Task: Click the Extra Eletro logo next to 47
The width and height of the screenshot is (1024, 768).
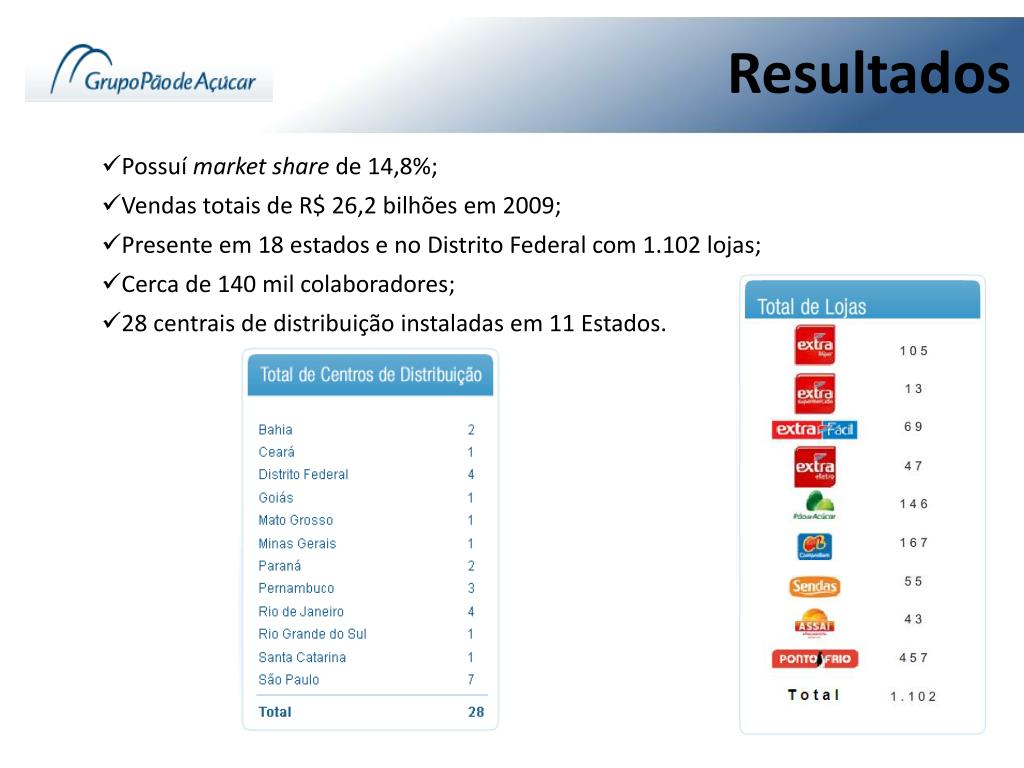Action: coord(814,467)
